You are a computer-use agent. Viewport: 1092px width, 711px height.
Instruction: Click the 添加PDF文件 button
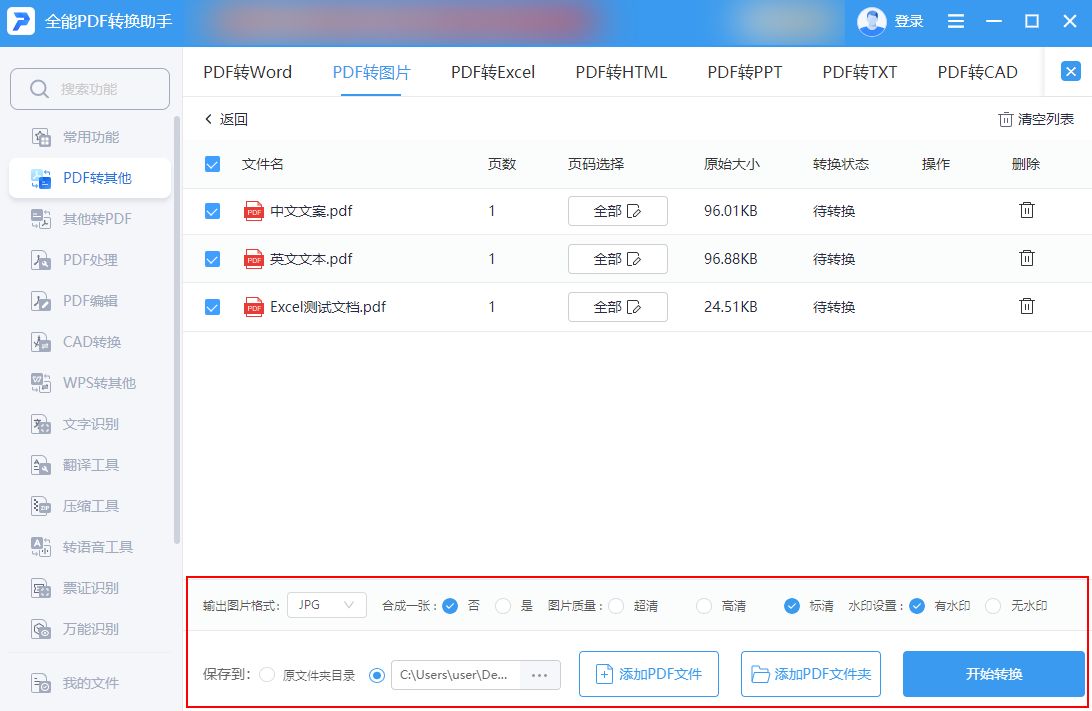648,674
